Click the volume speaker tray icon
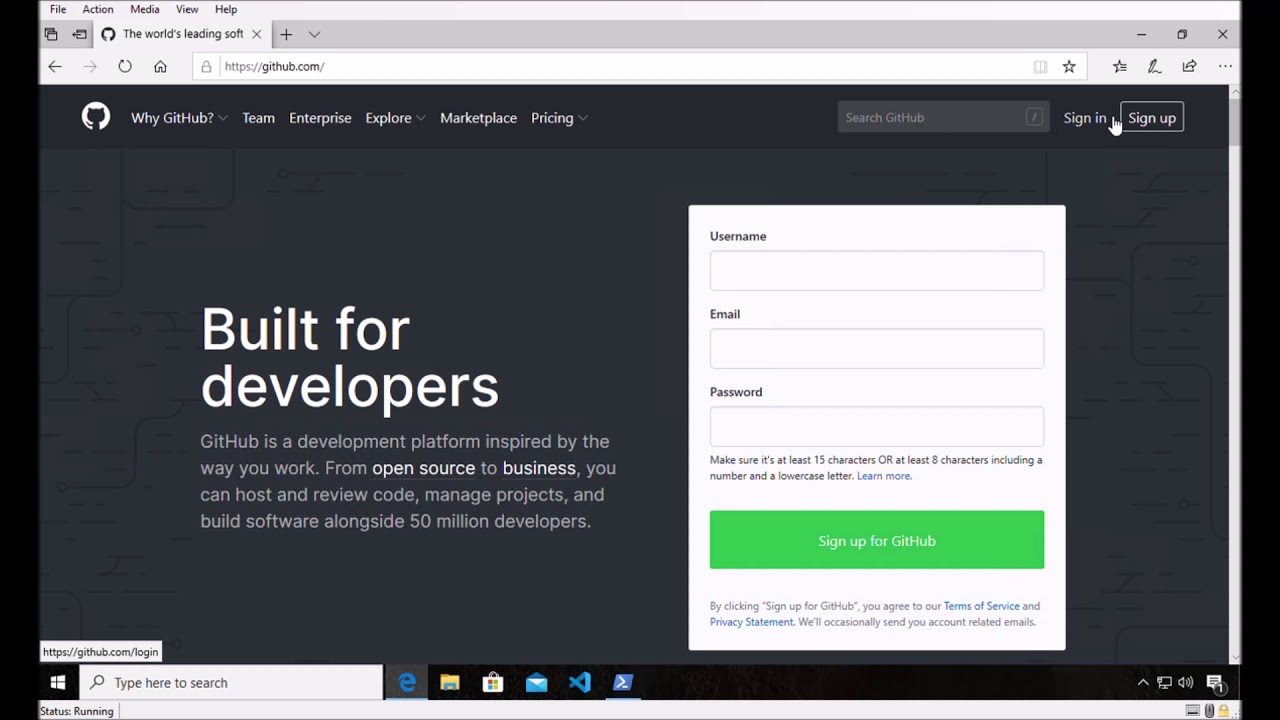The width and height of the screenshot is (1280, 720). point(1186,683)
